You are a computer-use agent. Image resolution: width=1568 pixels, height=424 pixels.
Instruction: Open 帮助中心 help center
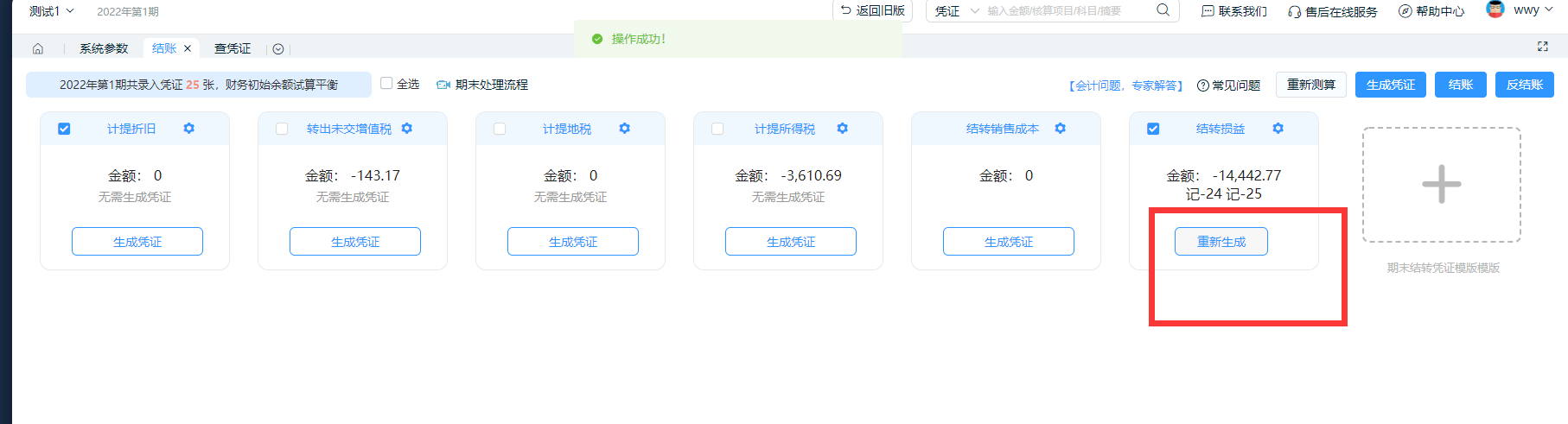(1431, 11)
